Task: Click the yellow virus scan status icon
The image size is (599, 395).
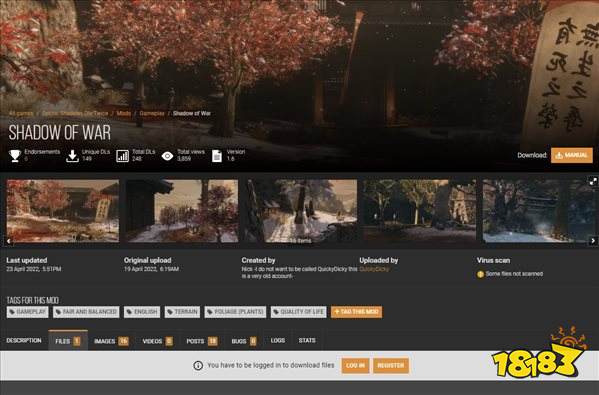Action: coord(480,274)
